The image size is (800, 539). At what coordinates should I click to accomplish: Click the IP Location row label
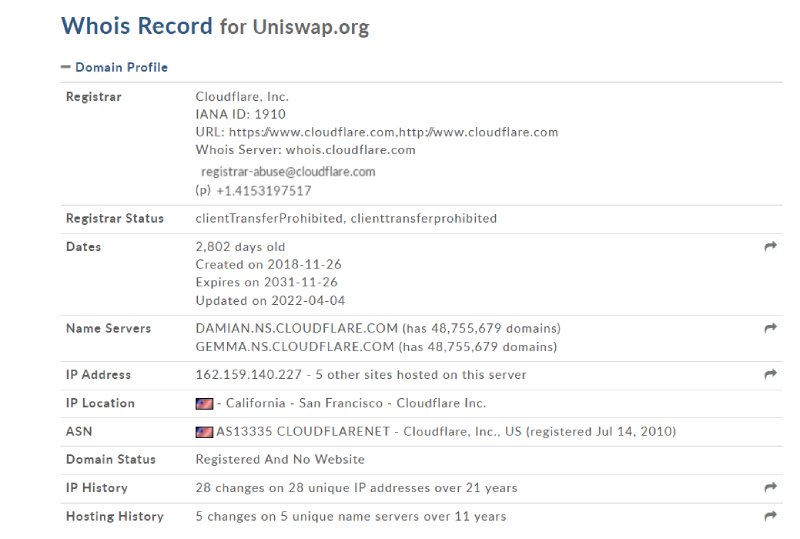[100, 403]
